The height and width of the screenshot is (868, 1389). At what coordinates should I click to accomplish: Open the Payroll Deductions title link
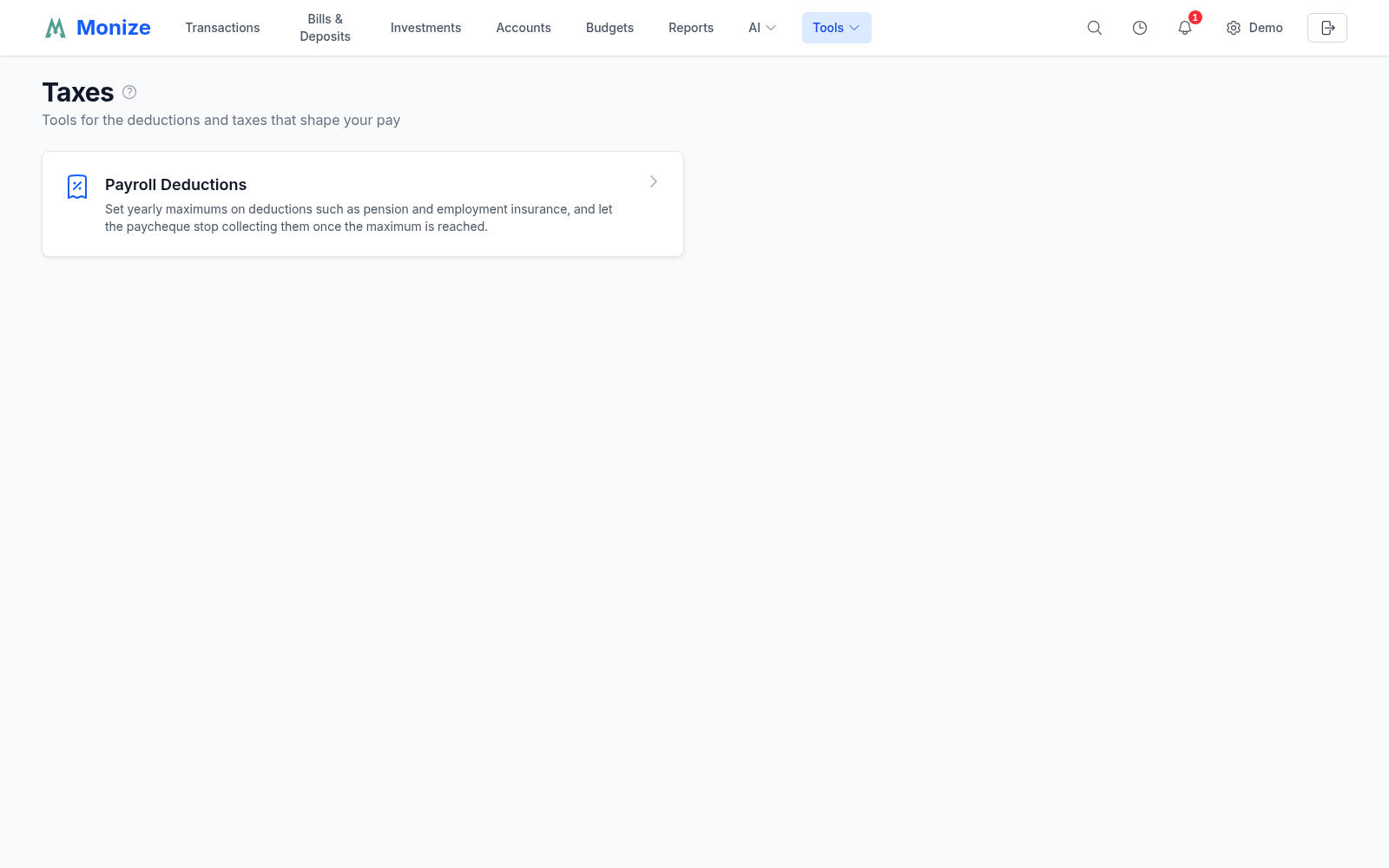tap(175, 185)
